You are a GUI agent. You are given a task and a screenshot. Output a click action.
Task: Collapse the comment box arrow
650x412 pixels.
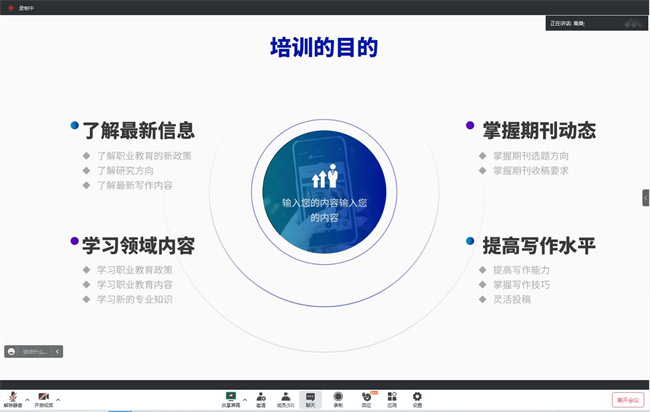[x=57, y=351]
